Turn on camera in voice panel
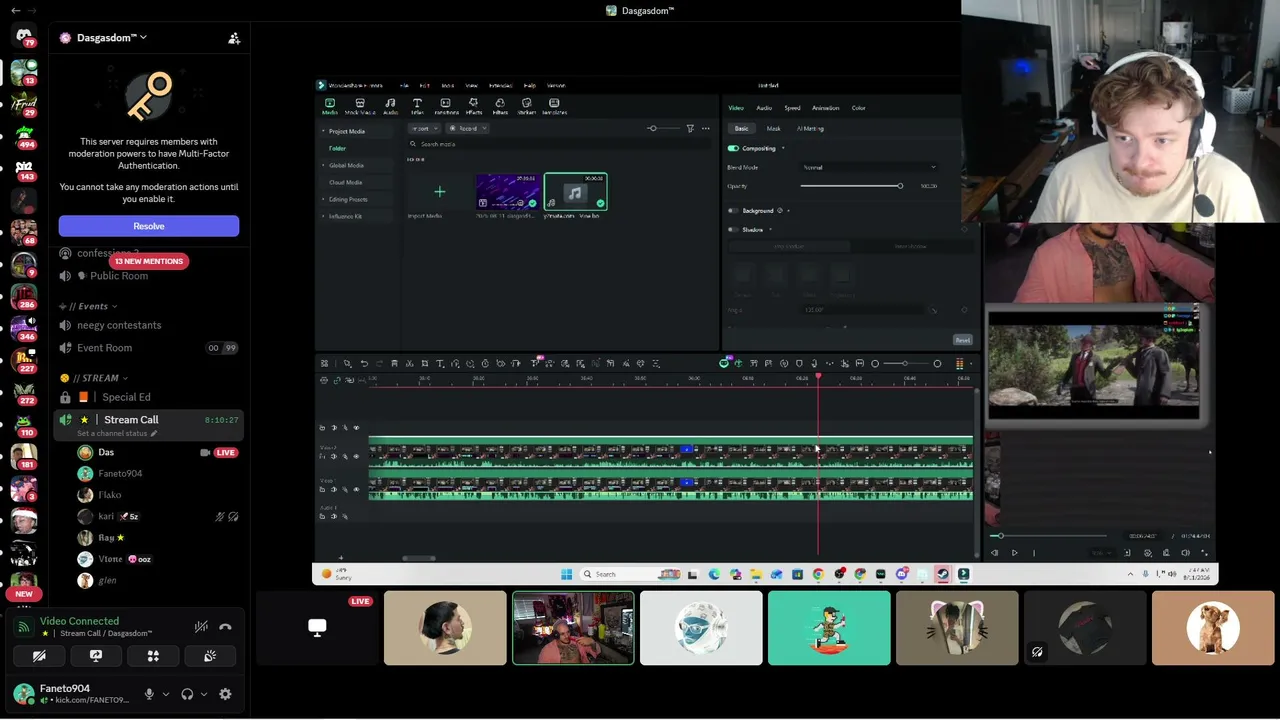The image size is (1280, 720). [39, 656]
